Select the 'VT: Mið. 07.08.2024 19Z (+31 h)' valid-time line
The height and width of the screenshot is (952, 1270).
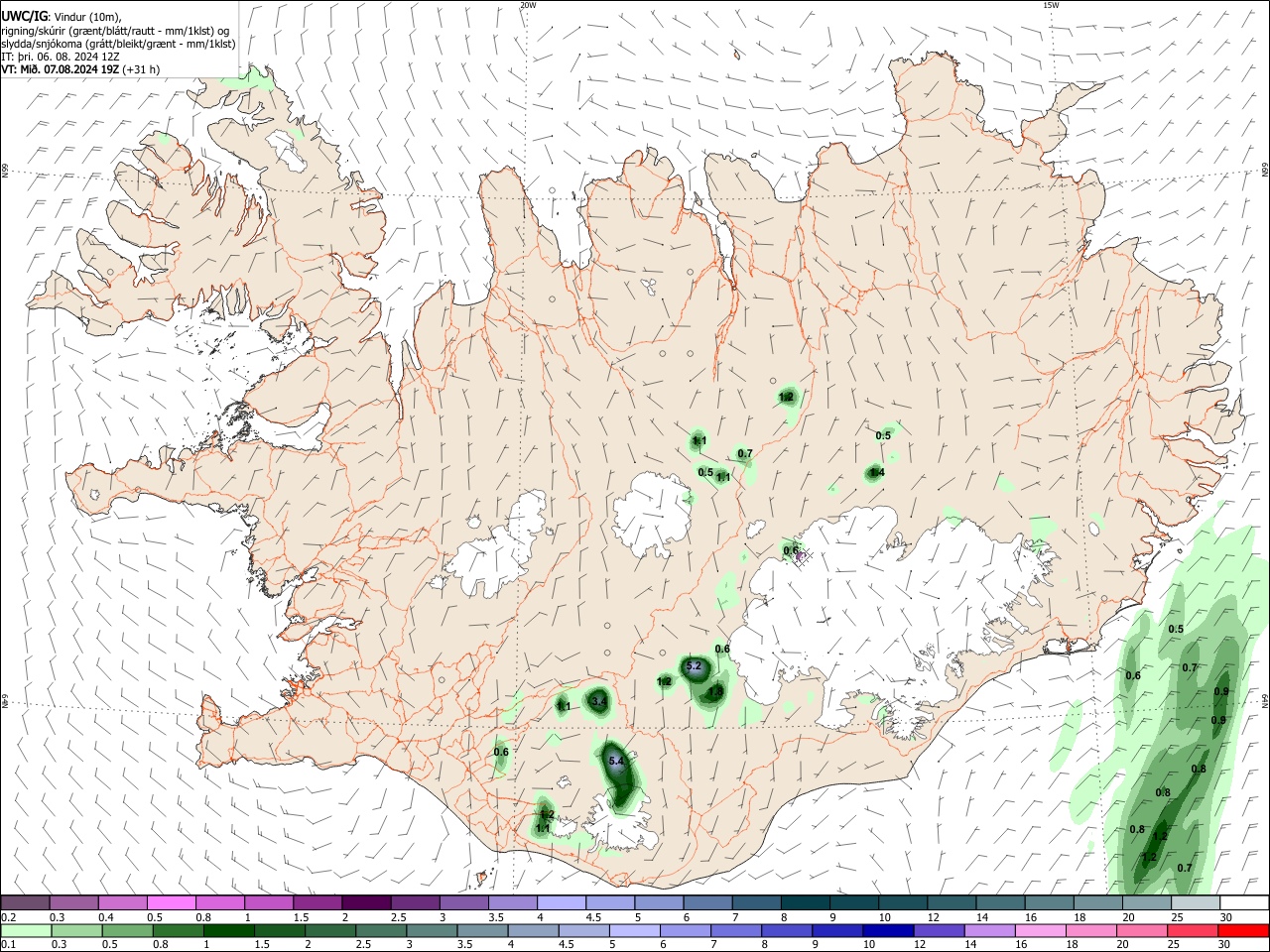click(81, 69)
